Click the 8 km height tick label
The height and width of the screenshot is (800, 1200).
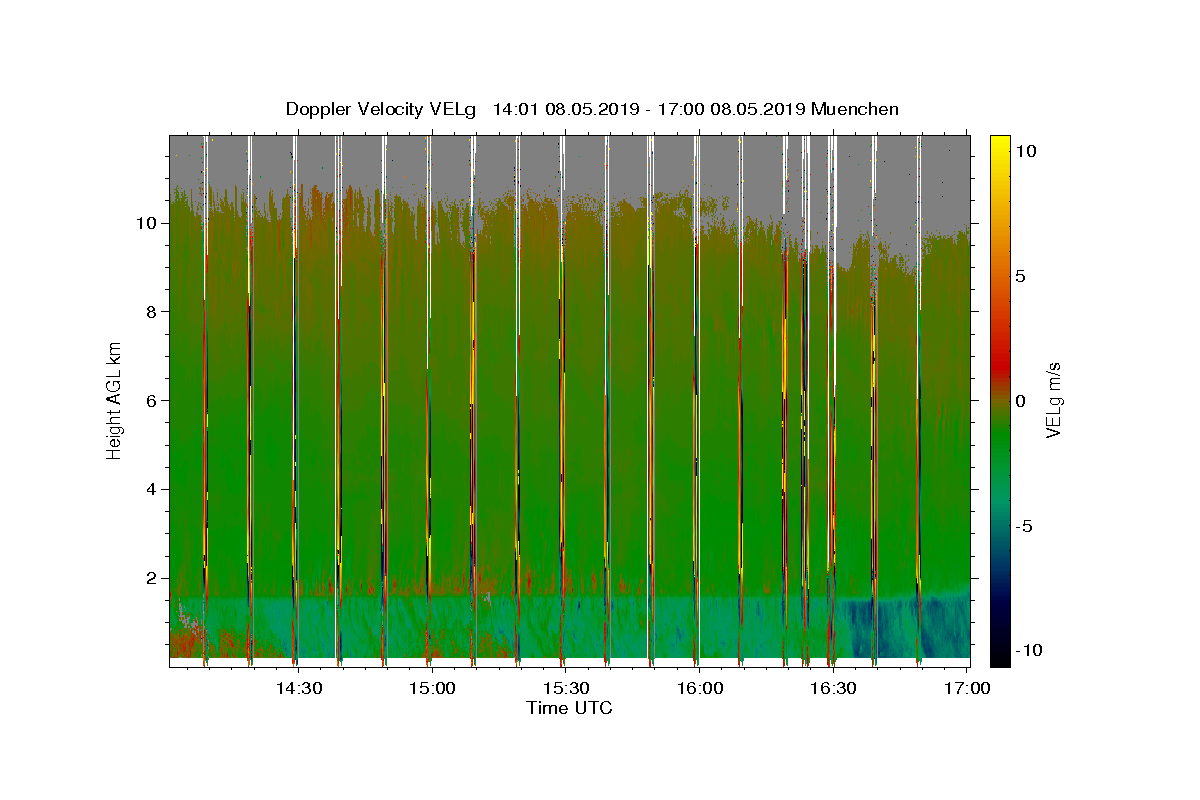152,312
